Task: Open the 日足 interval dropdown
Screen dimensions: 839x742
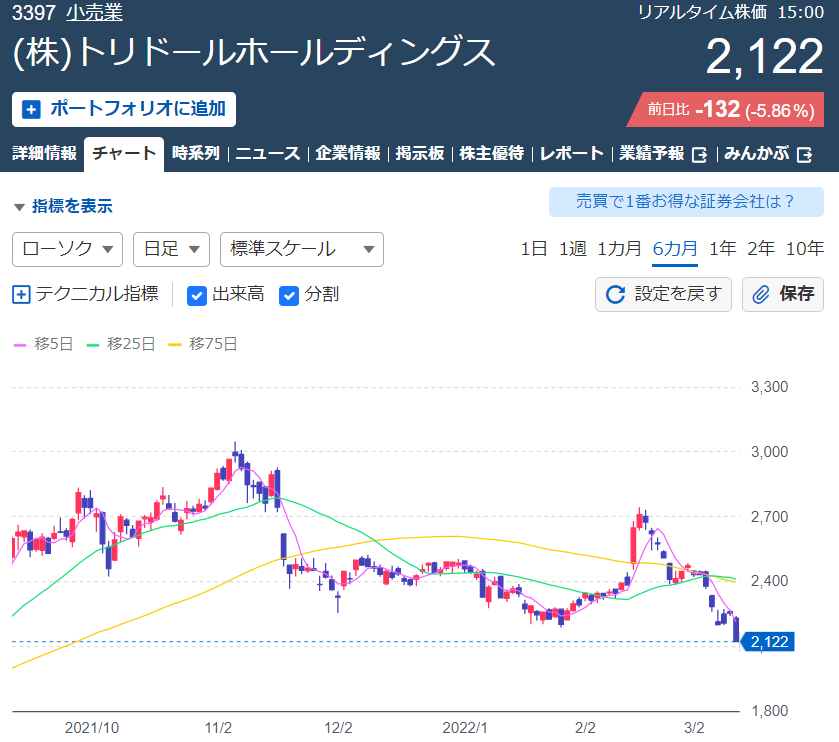Action: [x=171, y=249]
